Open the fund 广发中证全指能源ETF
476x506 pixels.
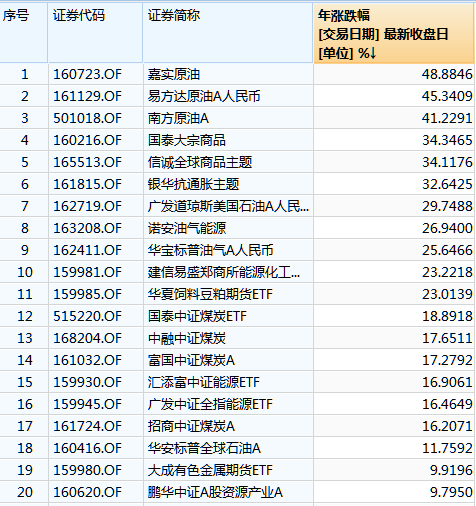pyautogui.click(x=210, y=404)
